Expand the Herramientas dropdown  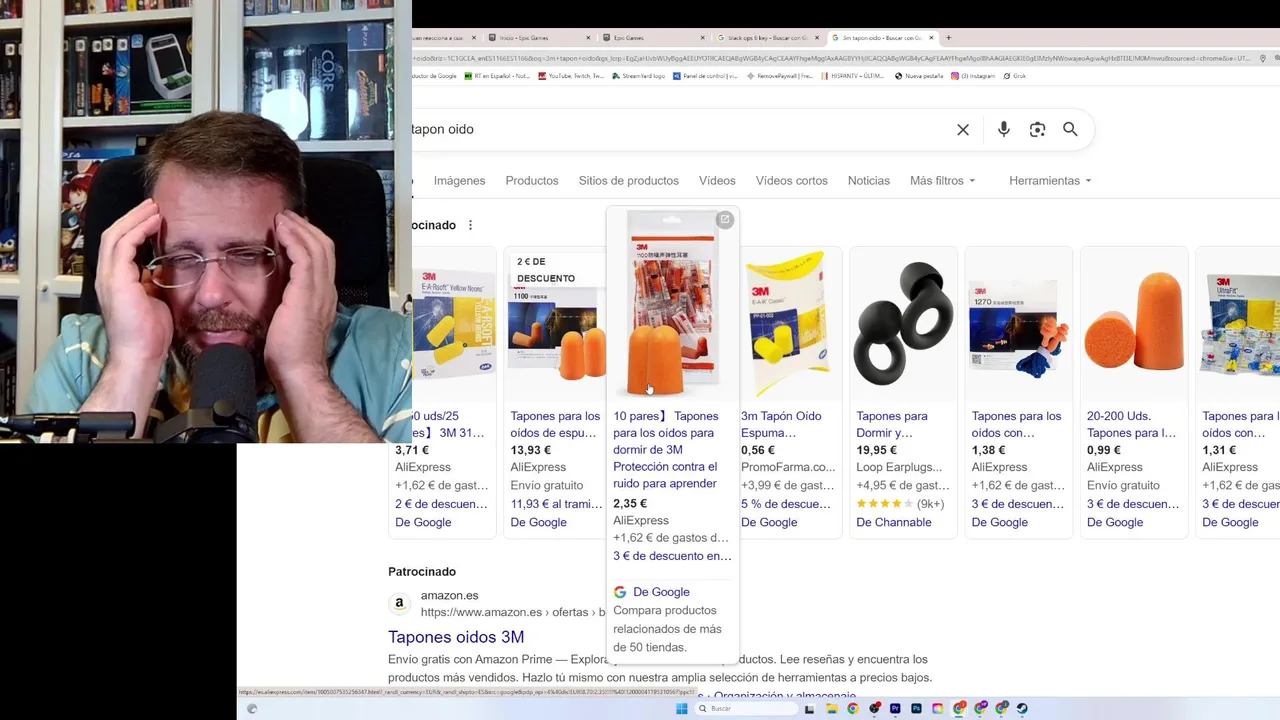tap(1050, 181)
